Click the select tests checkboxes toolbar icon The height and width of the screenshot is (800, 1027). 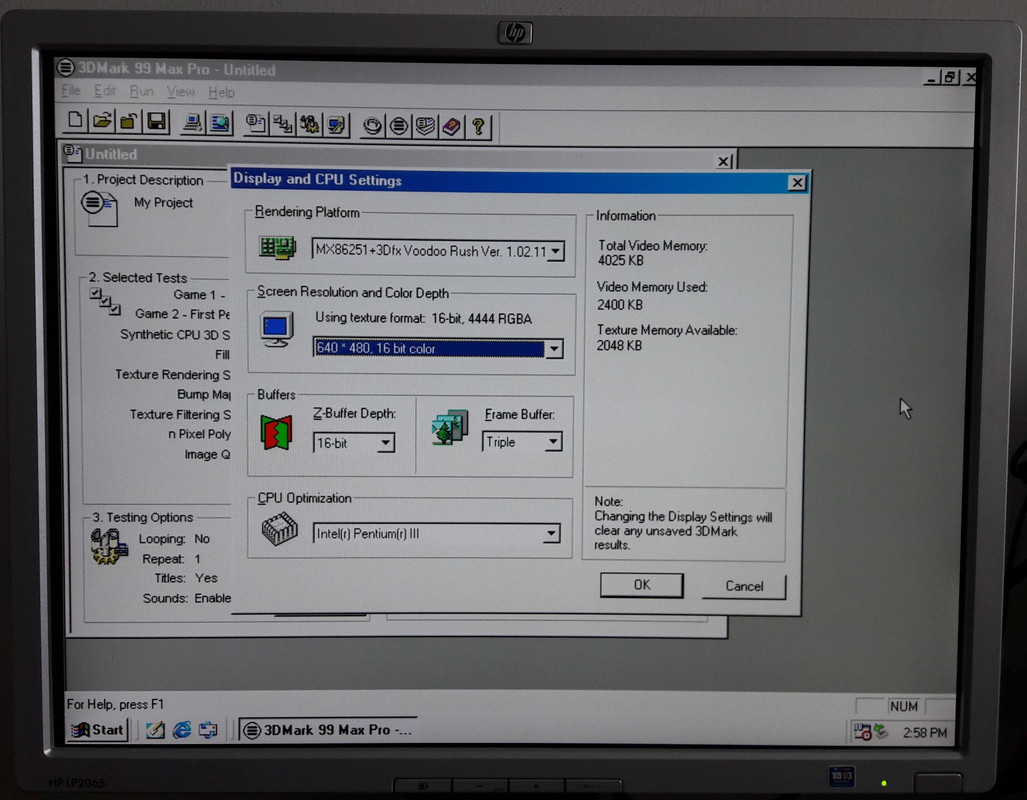point(282,124)
